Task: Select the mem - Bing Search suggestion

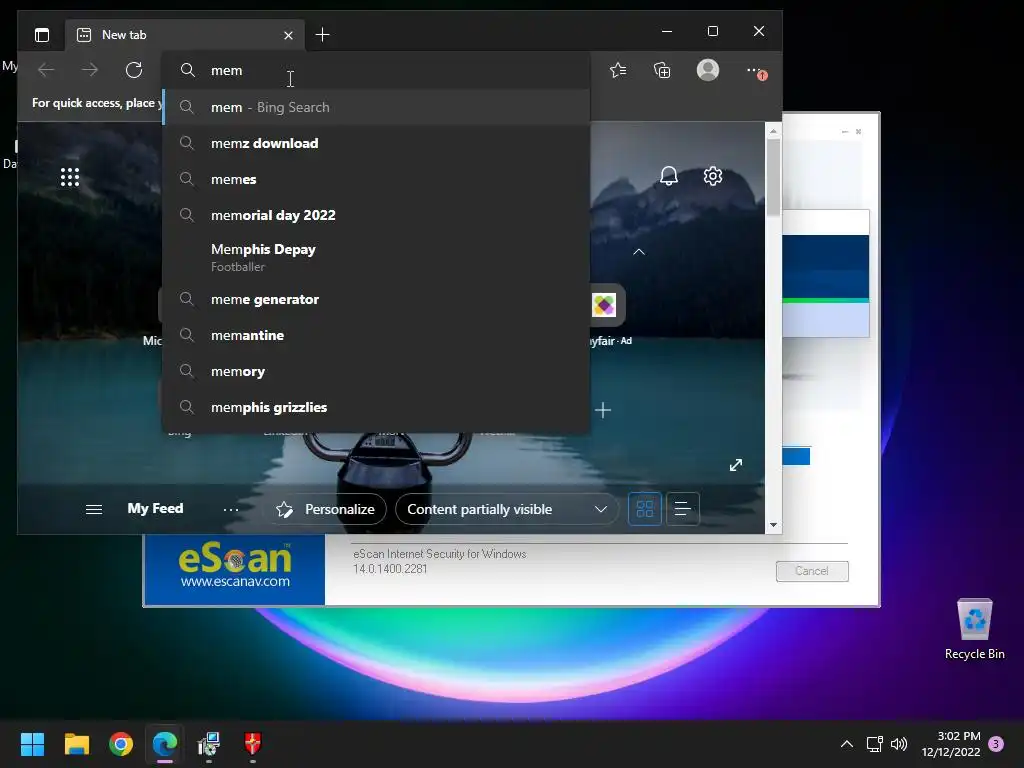Action: (x=376, y=107)
